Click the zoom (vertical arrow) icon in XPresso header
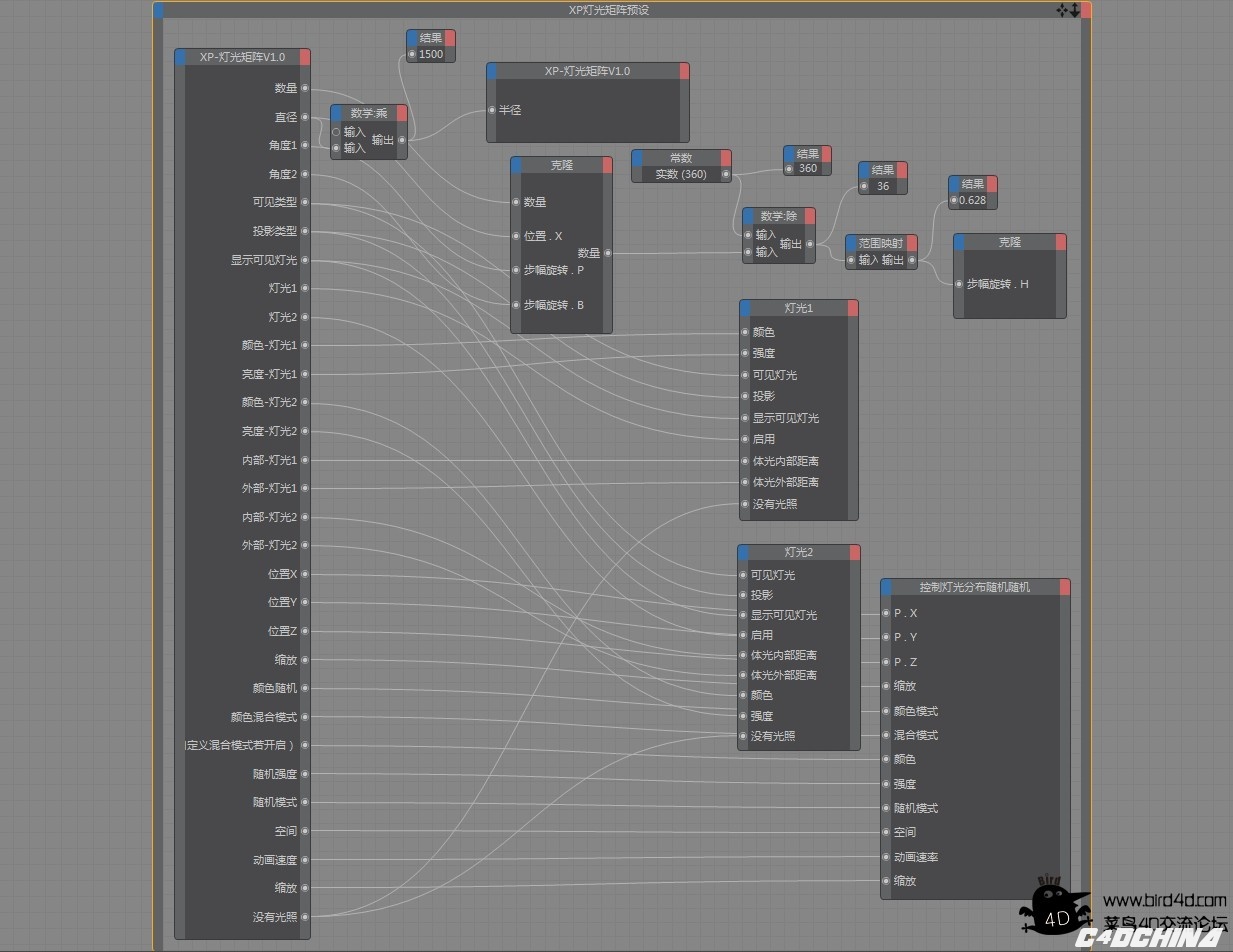This screenshot has width=1233, height=952. [x=1074, y=10]
